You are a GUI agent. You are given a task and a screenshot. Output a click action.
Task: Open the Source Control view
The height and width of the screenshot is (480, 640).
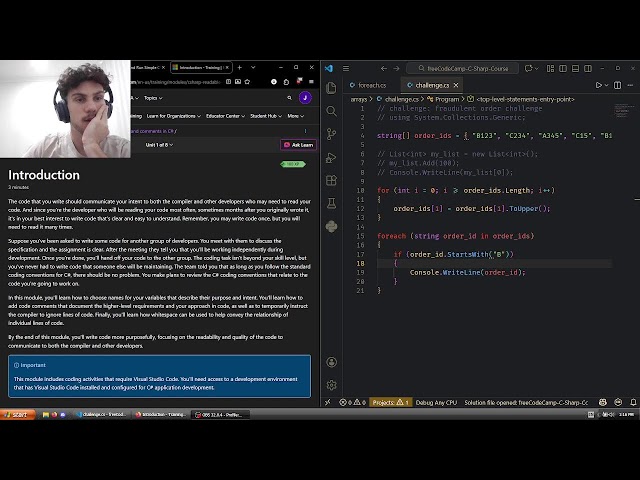tap(331, 134)
